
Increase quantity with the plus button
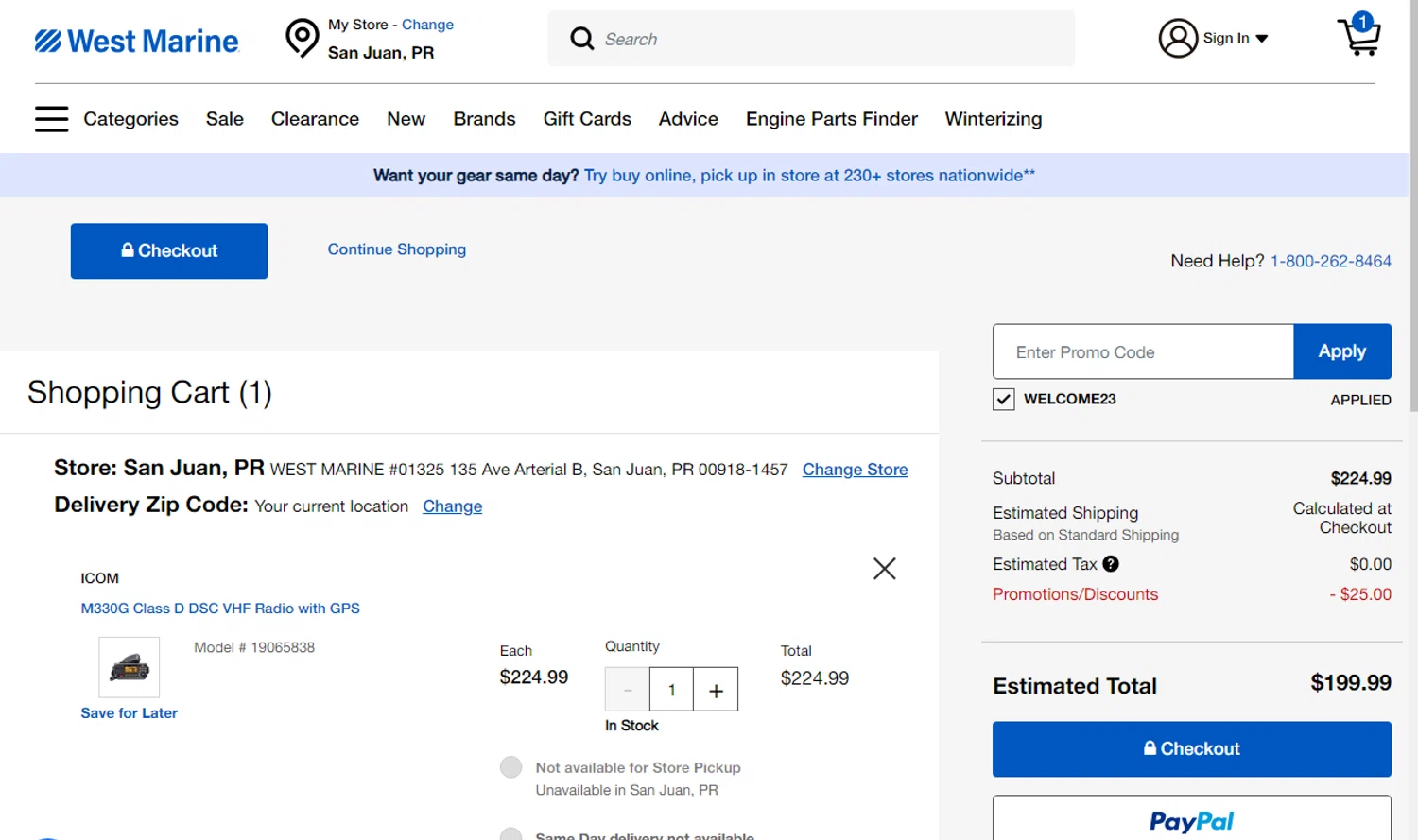(x=716, y=690)
